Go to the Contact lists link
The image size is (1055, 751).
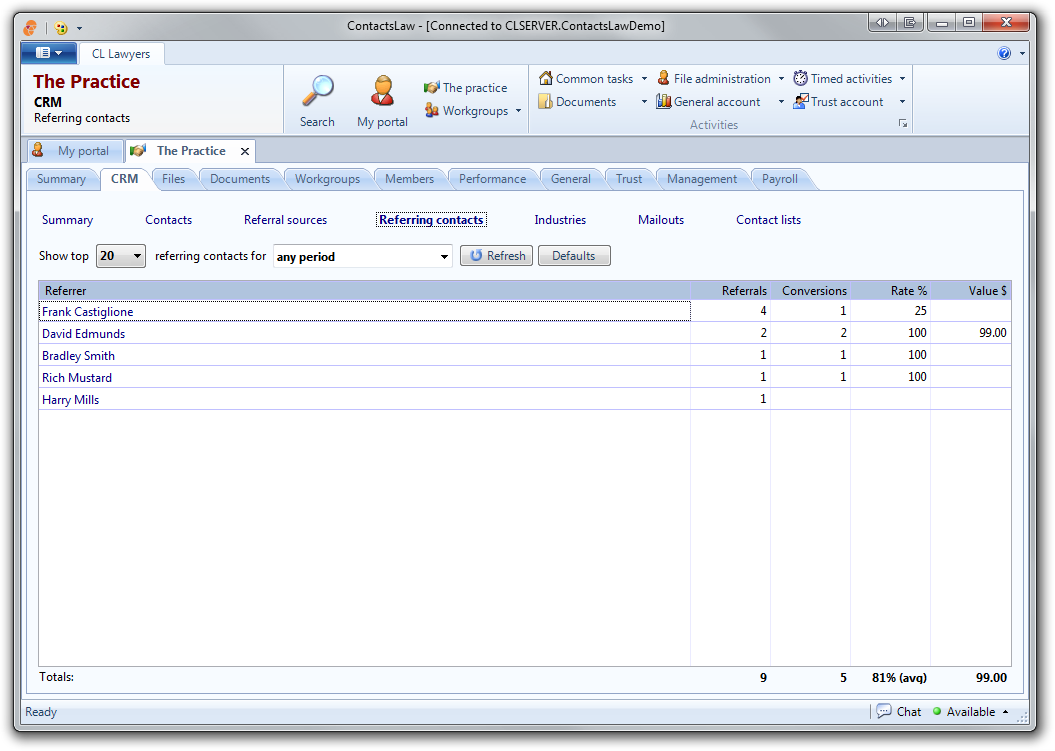pyautogui.click(x=768, y=220)
